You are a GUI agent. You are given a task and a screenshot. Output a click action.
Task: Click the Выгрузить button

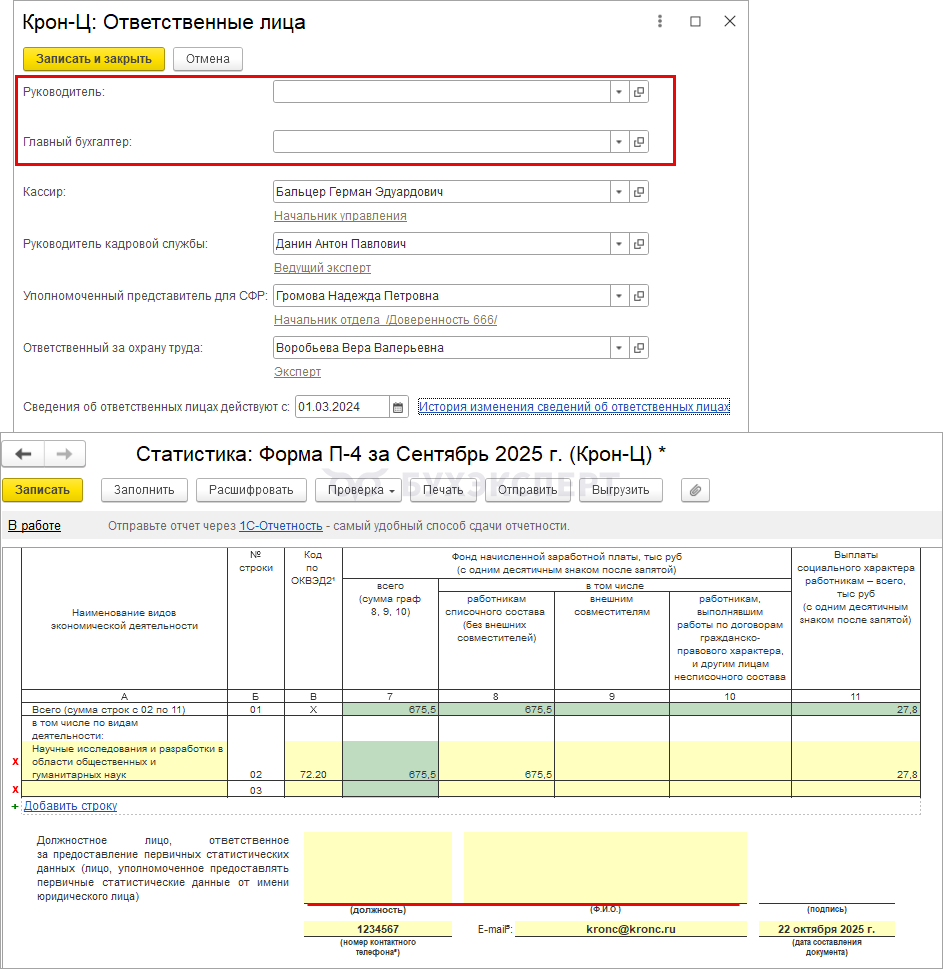click(x=620, y=490)
